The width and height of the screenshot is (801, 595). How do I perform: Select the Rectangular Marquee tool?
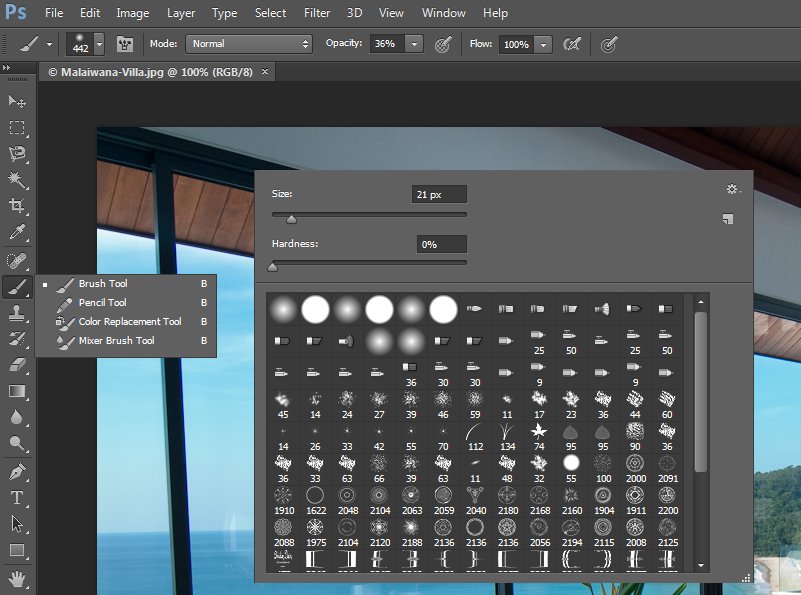pyautogui.click(x=17, y=128)
